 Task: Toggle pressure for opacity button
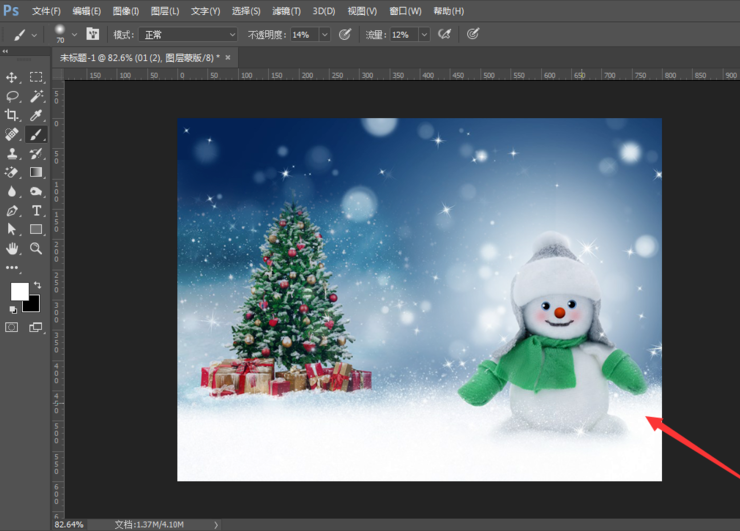pos(345,34)
